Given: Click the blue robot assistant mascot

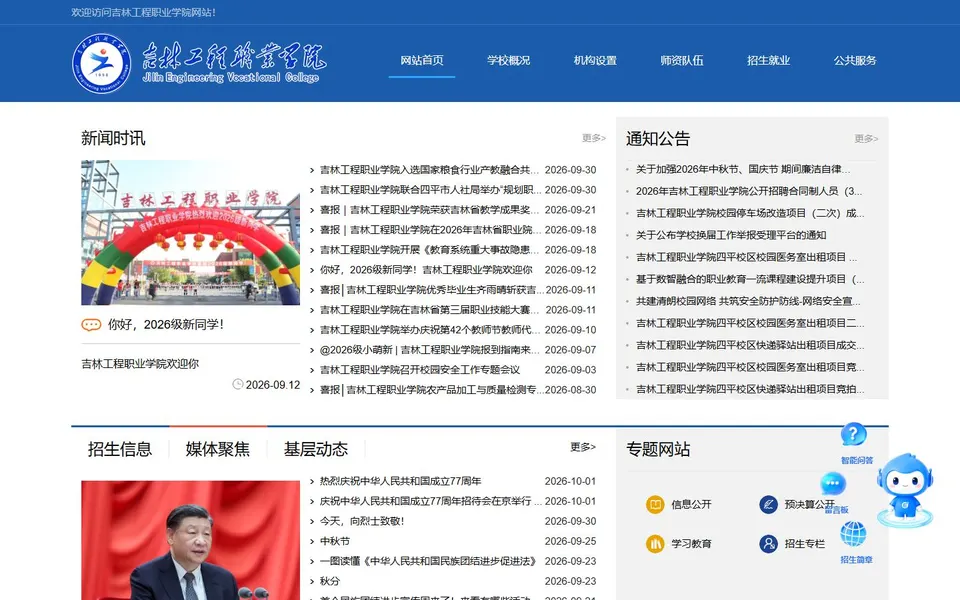Looking at the screenshot, I should click(905, 490).
